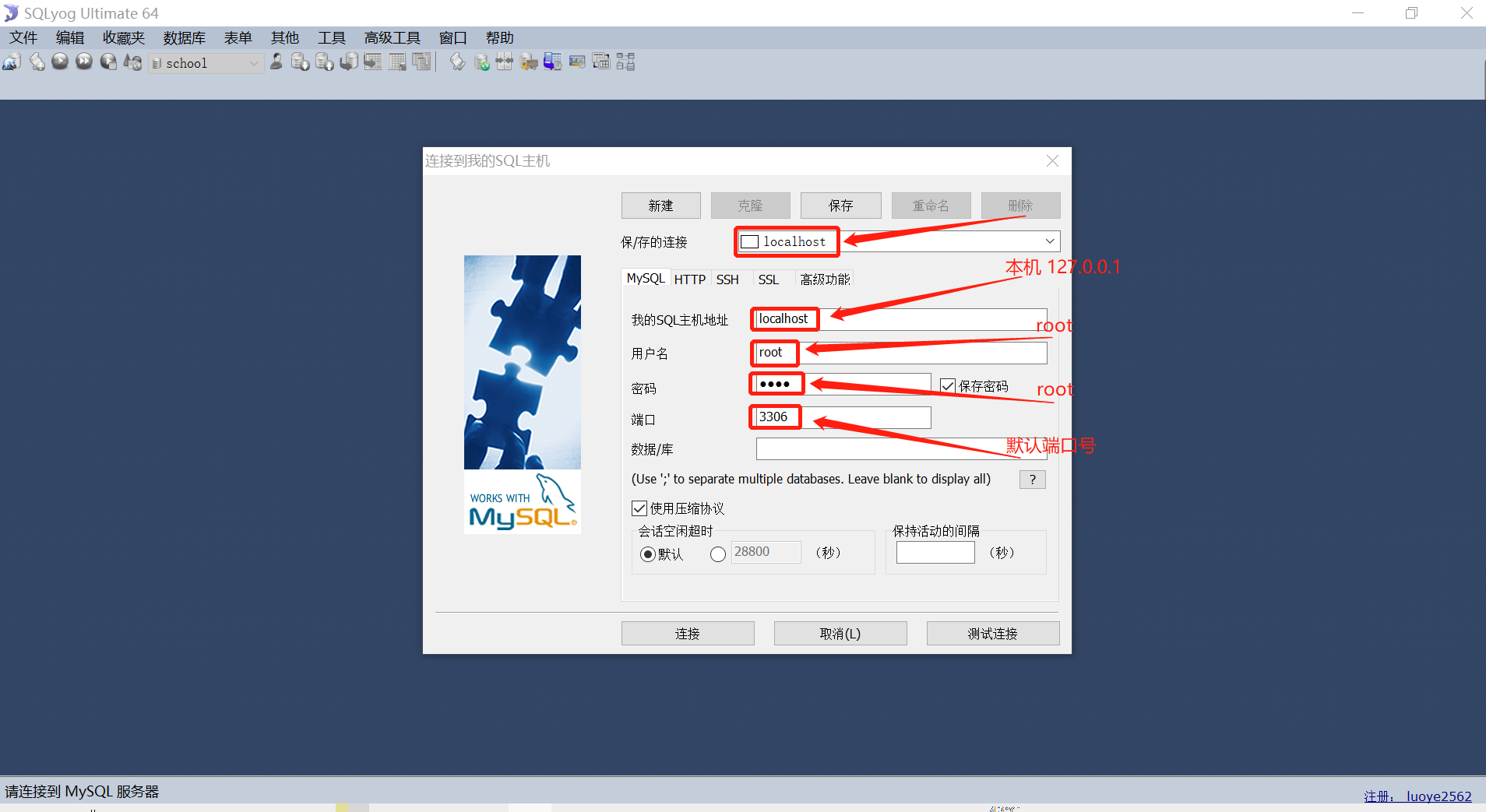Open the 收藏夹 menu
This screenshot has height=812, width=1486.
click(124, 38)
